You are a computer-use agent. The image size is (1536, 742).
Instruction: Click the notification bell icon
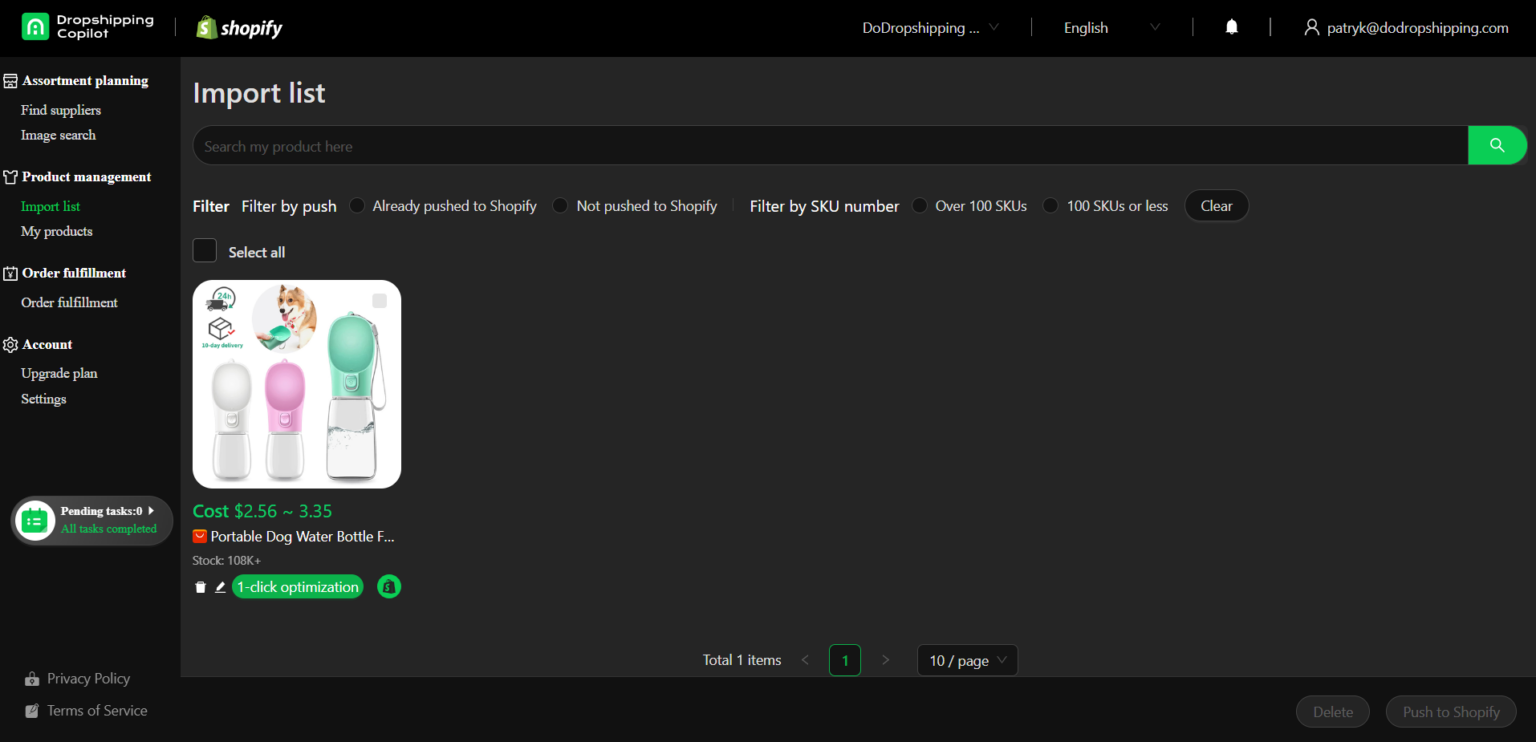(1231, 27)
